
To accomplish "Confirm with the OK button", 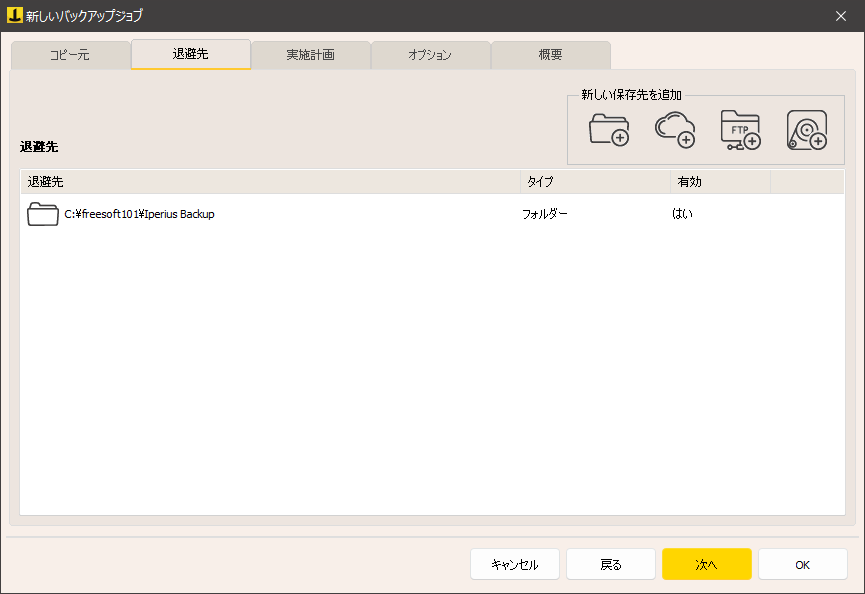I will pyautogui.click(x=803, y=564).
